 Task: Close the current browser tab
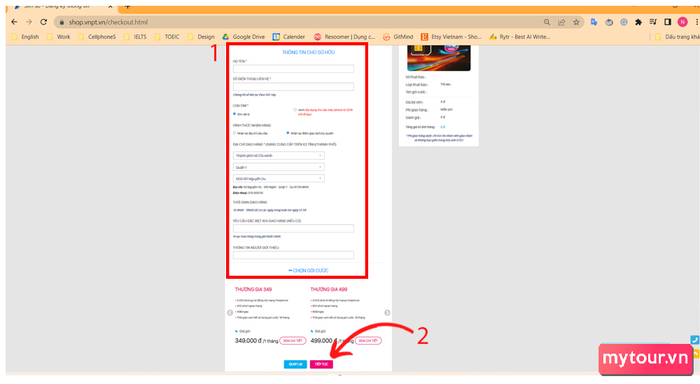pyautogui.click(x=110, y=7)
